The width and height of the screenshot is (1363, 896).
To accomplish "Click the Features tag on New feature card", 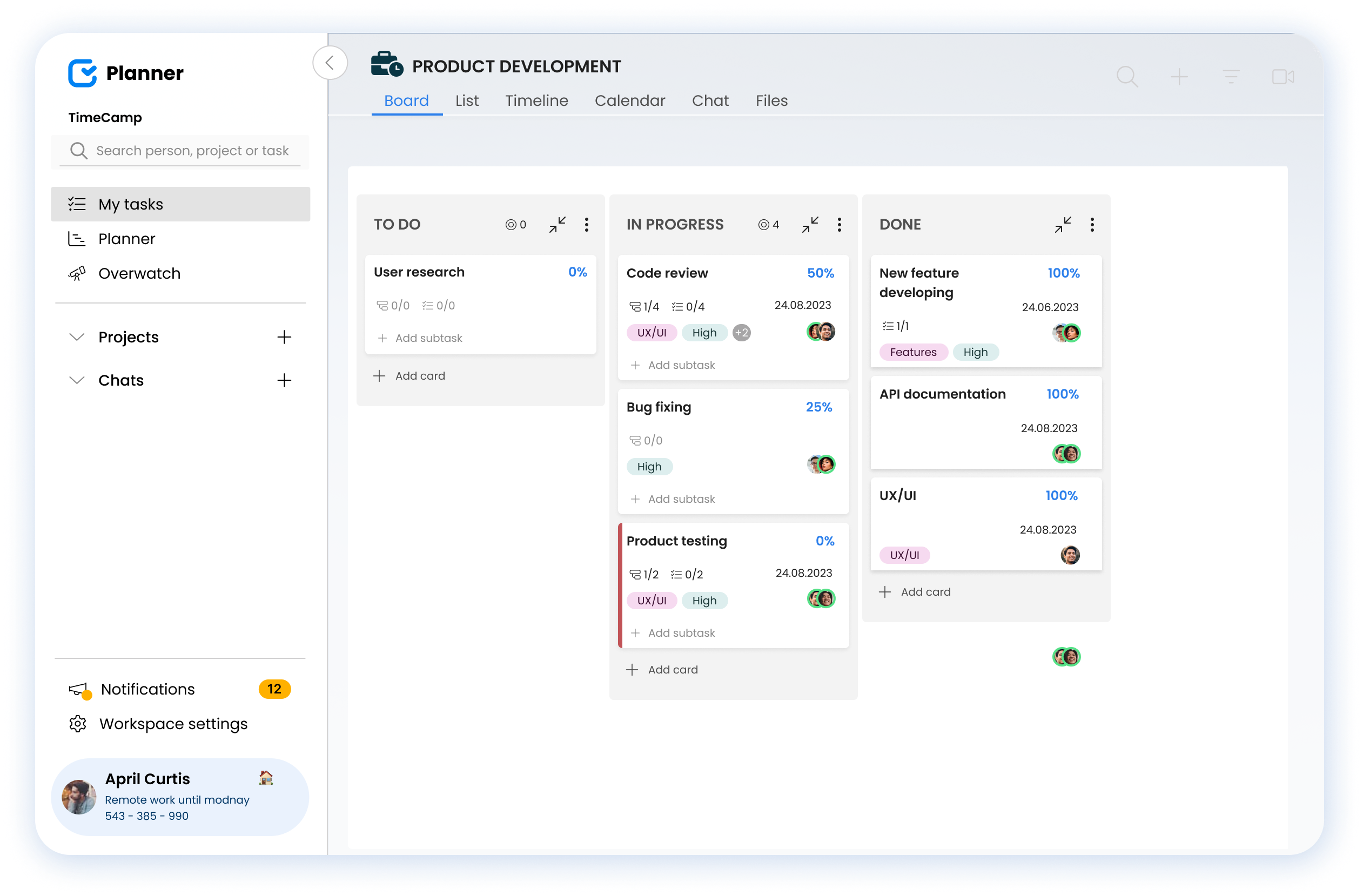I will click(913, 352).
